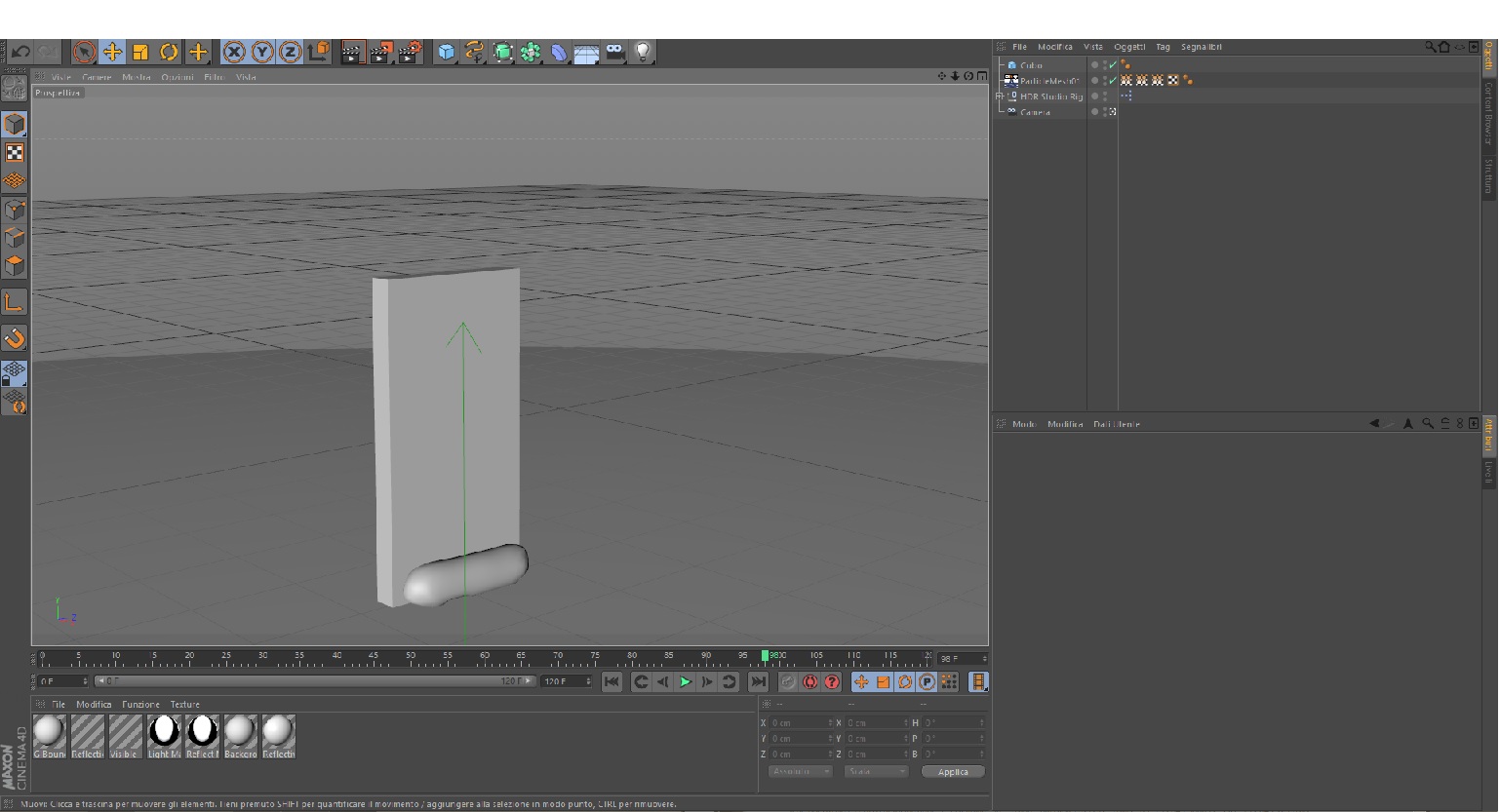The width and height of the screenshot is (1500, 812).
Task: Open the light bulb object menu
Action: point(642,53)
